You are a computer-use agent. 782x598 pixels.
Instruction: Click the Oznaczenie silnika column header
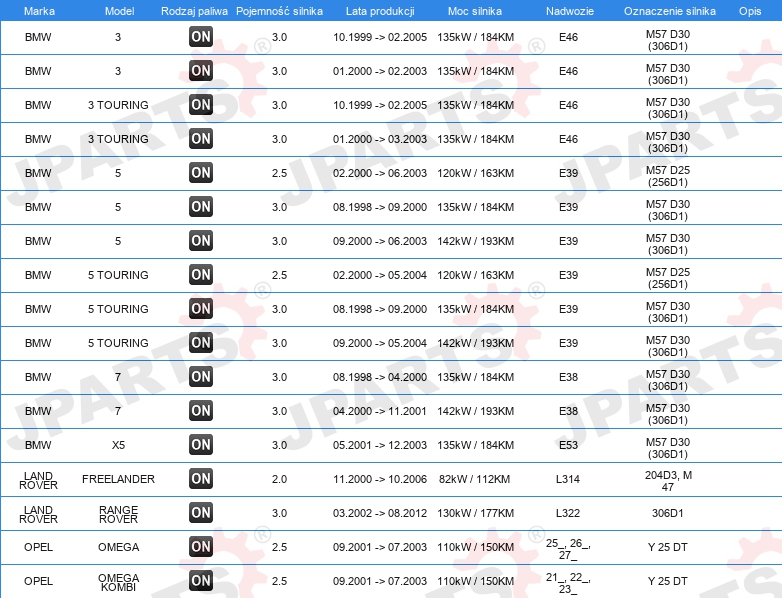(669, 11)
